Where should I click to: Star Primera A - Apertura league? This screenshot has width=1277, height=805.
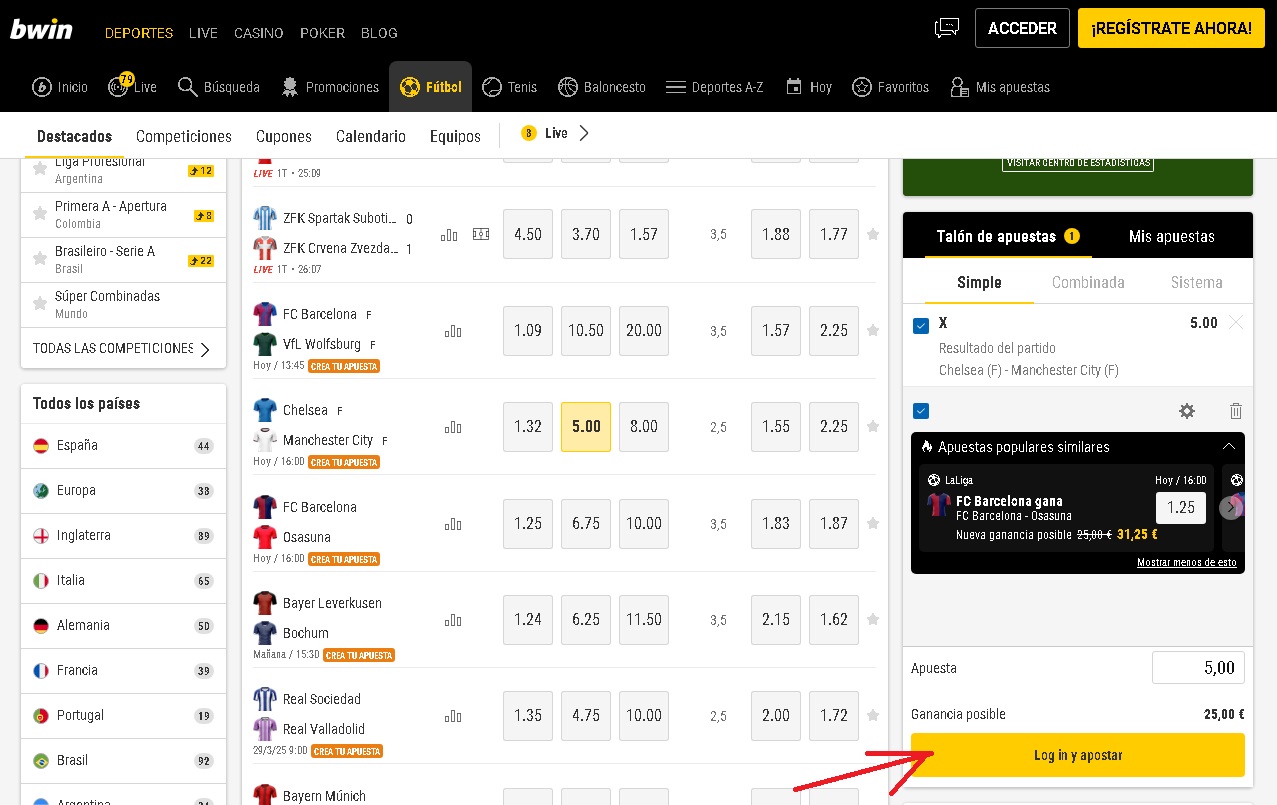[x=40, y=214]
